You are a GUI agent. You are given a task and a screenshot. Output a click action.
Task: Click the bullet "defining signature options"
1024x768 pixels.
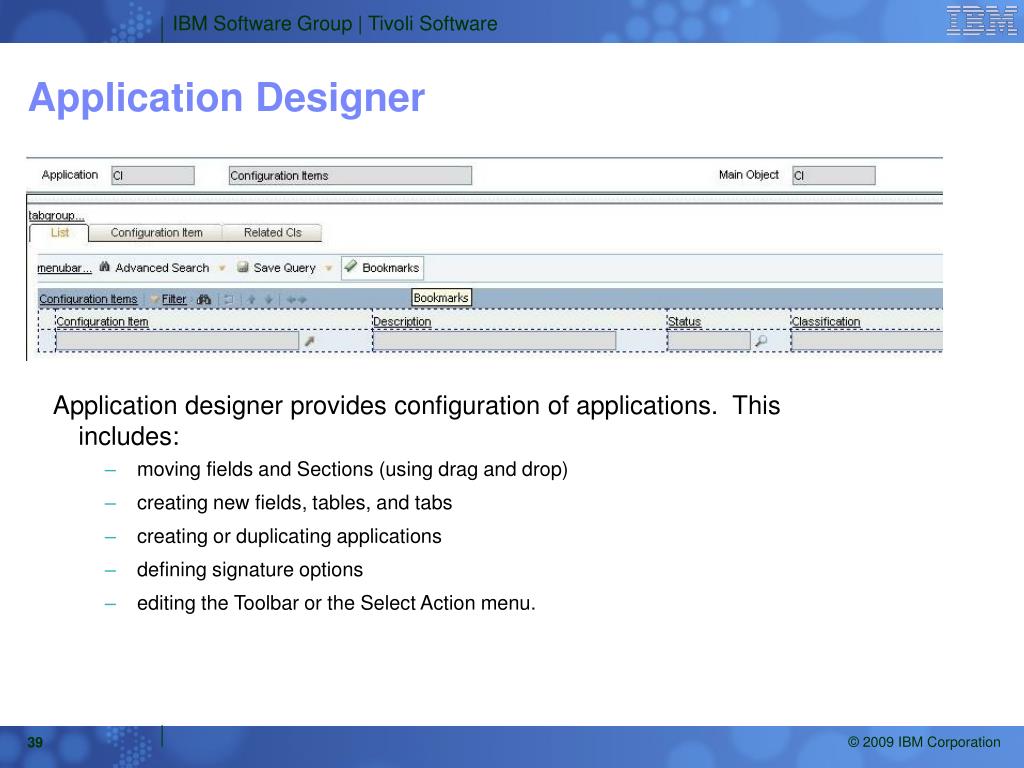(249, 569)
